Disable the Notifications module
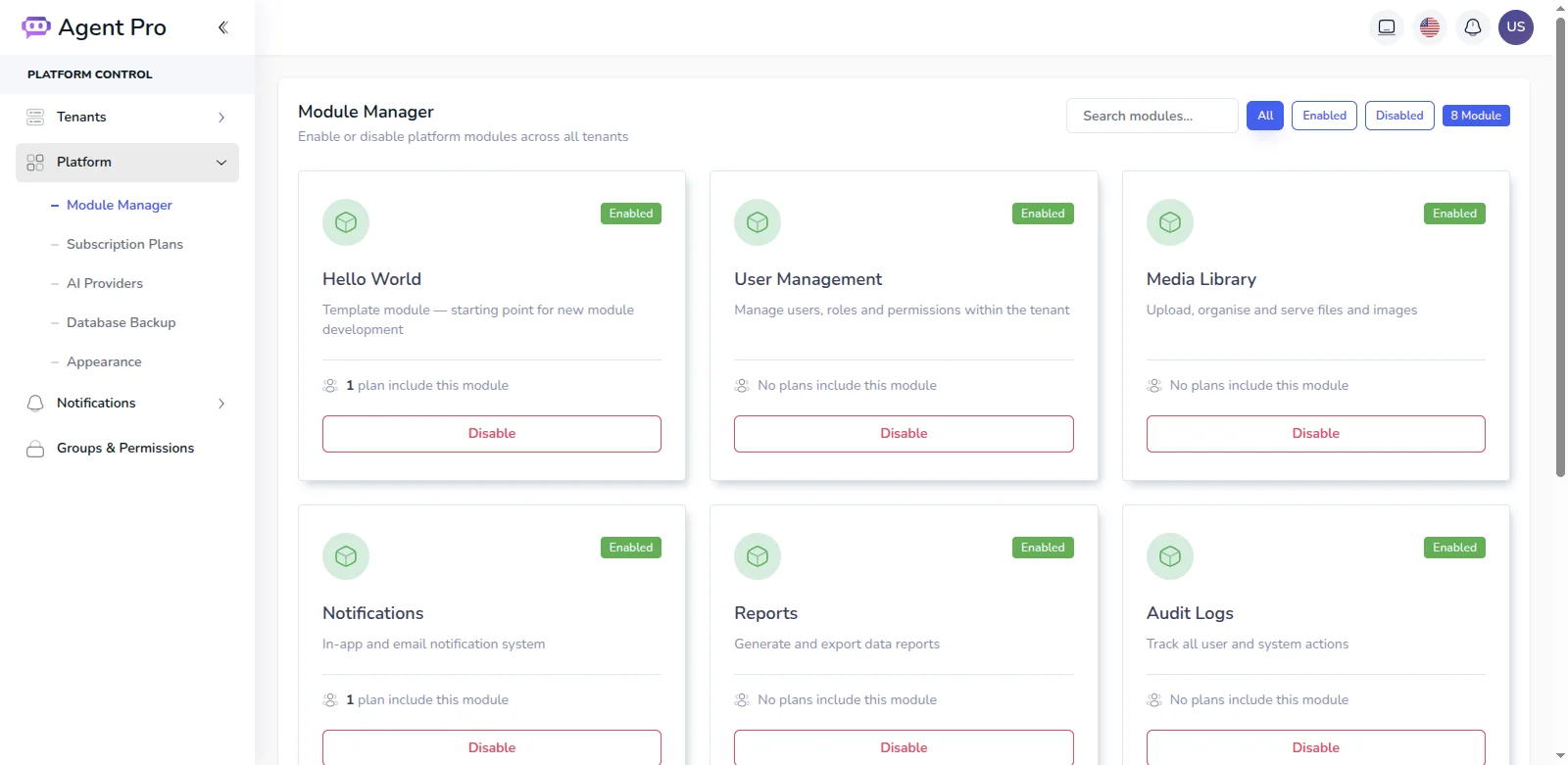The width and height of the screenshot is (1568, 765). 492,747
